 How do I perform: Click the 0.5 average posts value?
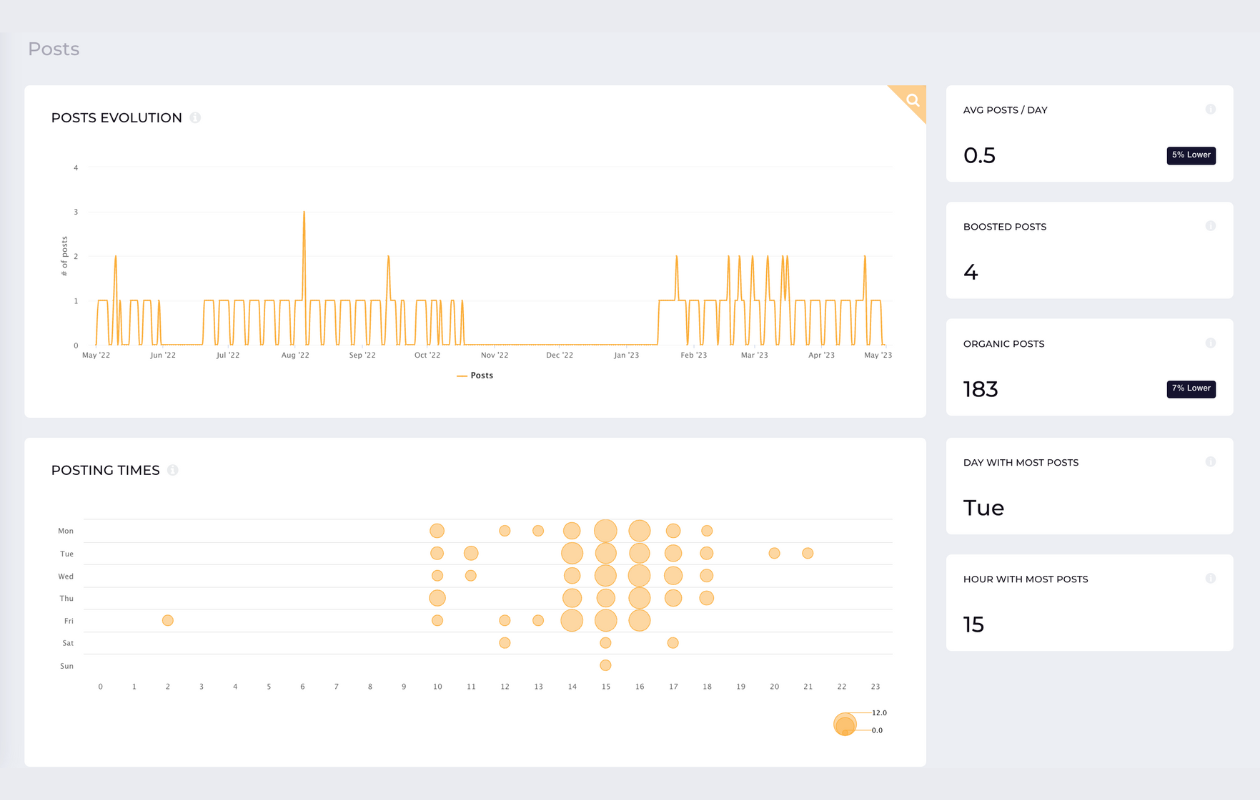click(x=979, y=155)
